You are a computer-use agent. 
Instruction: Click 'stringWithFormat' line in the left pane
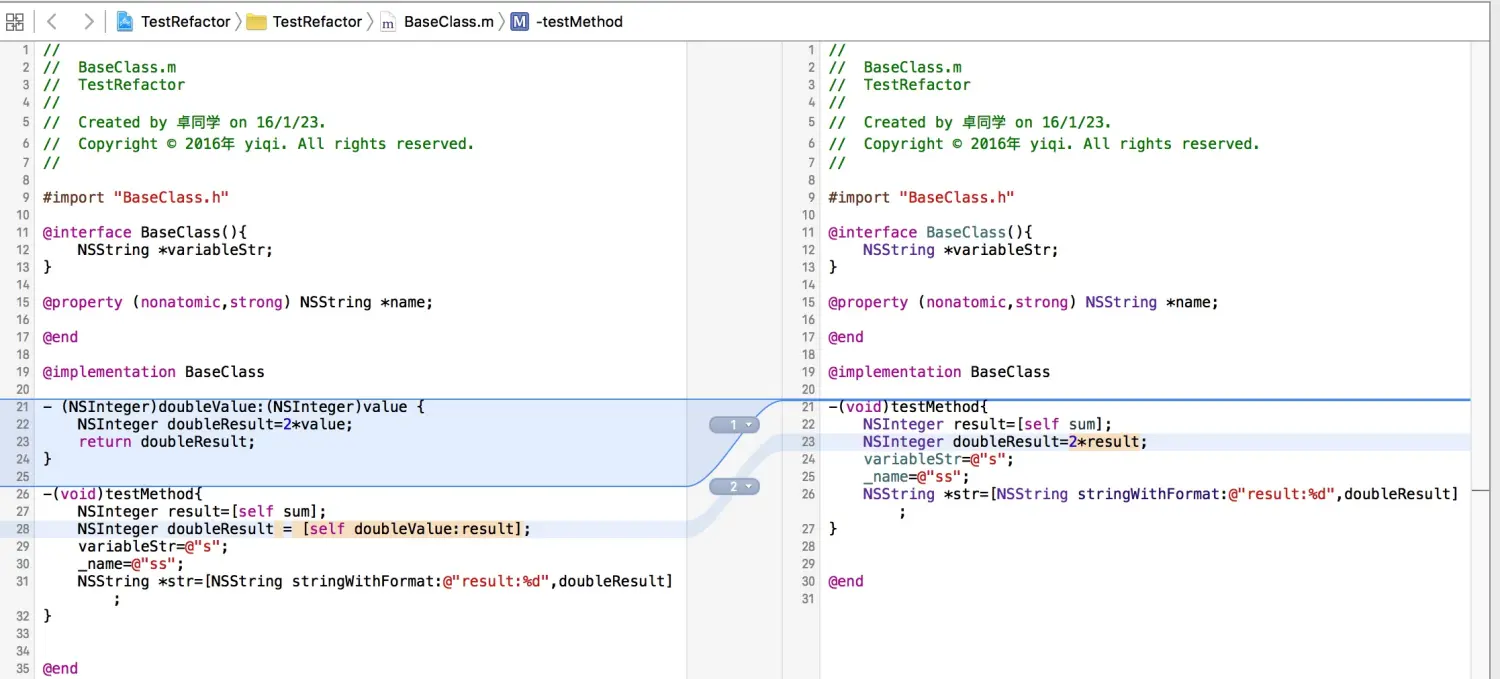click(x=375, y=581)
